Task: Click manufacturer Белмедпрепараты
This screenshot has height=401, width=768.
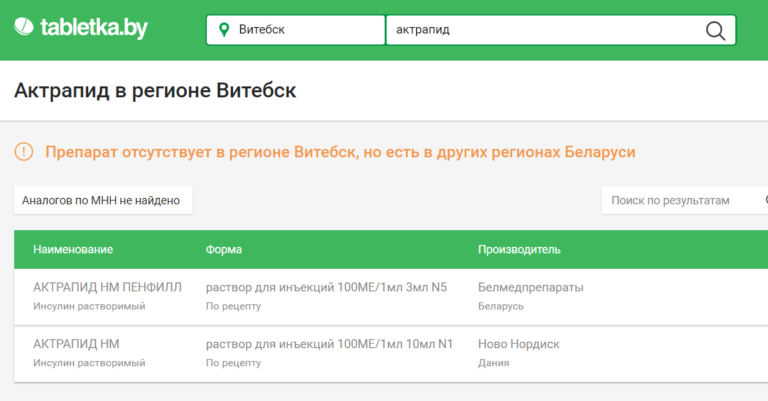Action: point(530,287)
